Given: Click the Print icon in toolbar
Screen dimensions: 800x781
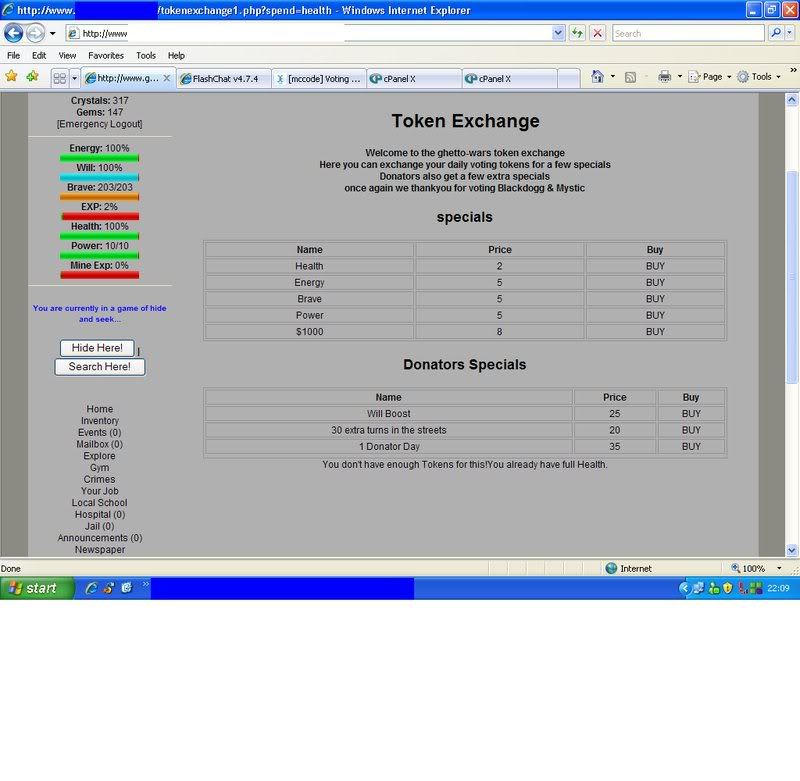Looking at the screenshot, I should point(664,77).
